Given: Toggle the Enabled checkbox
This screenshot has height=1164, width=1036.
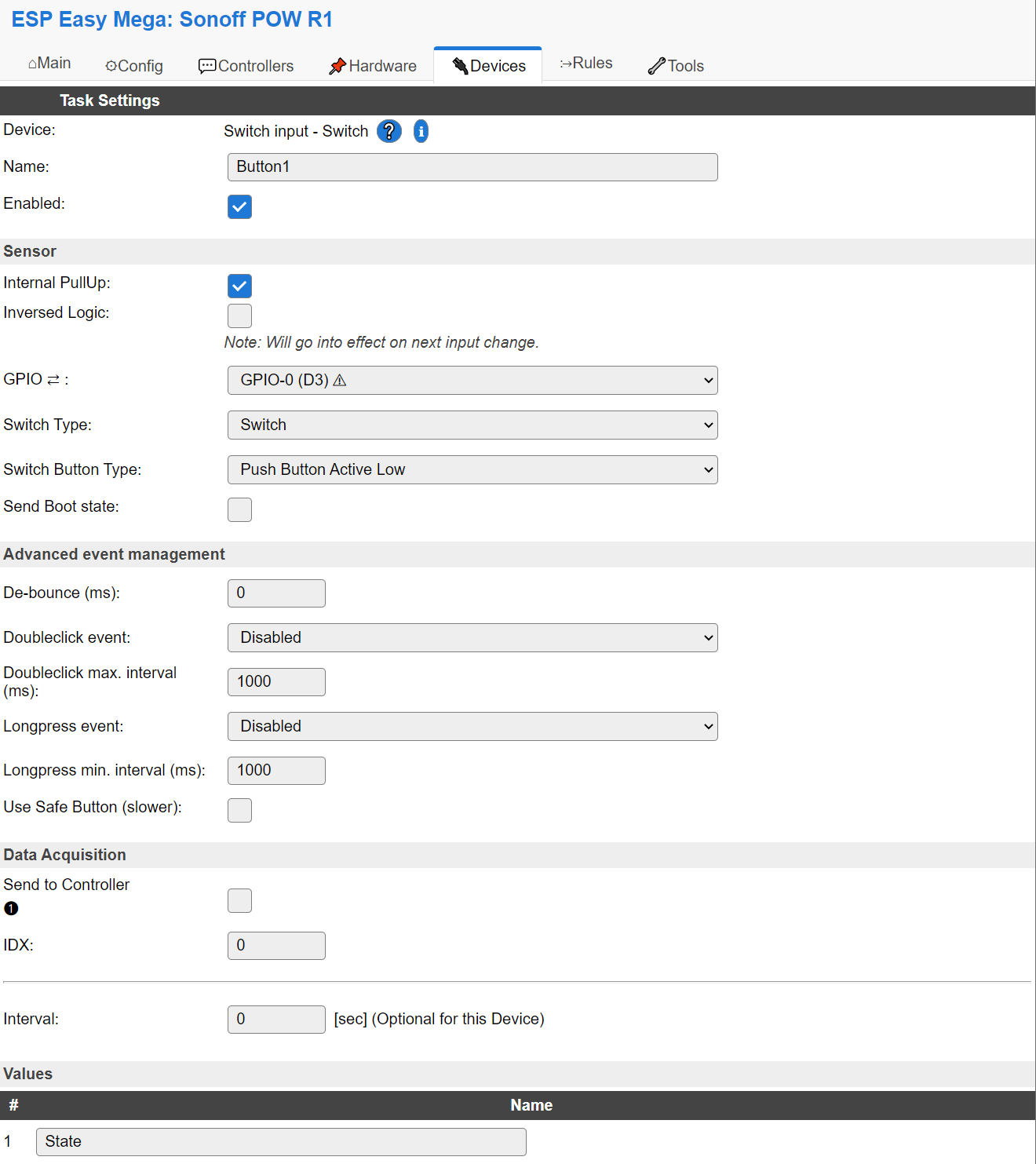Looking at the screenshot, I should (x=239, y=206).
